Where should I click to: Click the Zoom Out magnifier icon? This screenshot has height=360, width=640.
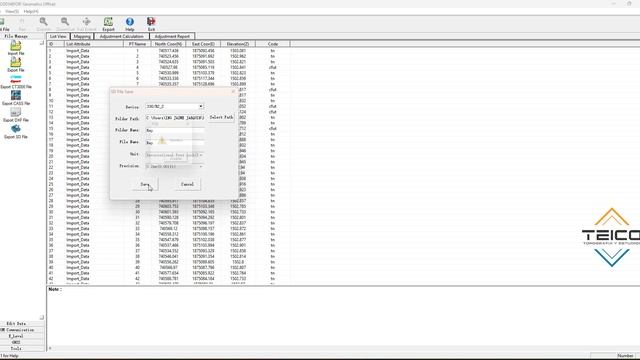point(65,24)
